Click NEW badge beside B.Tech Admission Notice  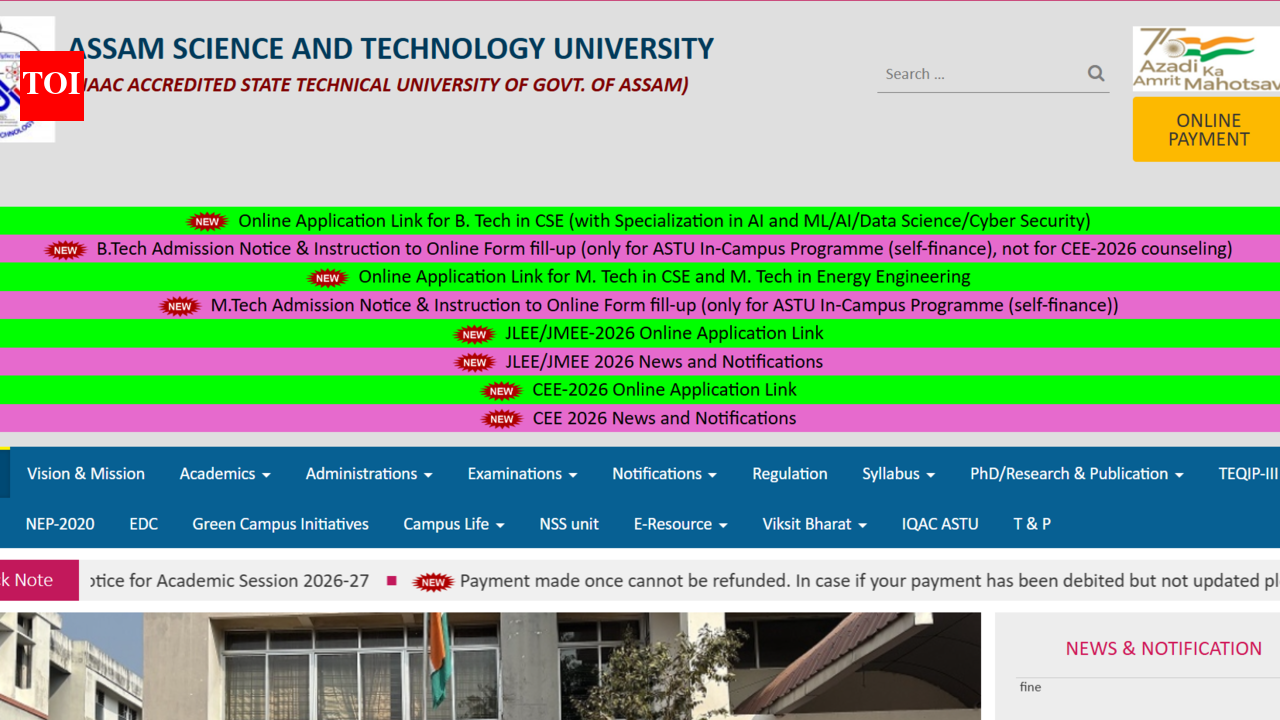[65, 250]
